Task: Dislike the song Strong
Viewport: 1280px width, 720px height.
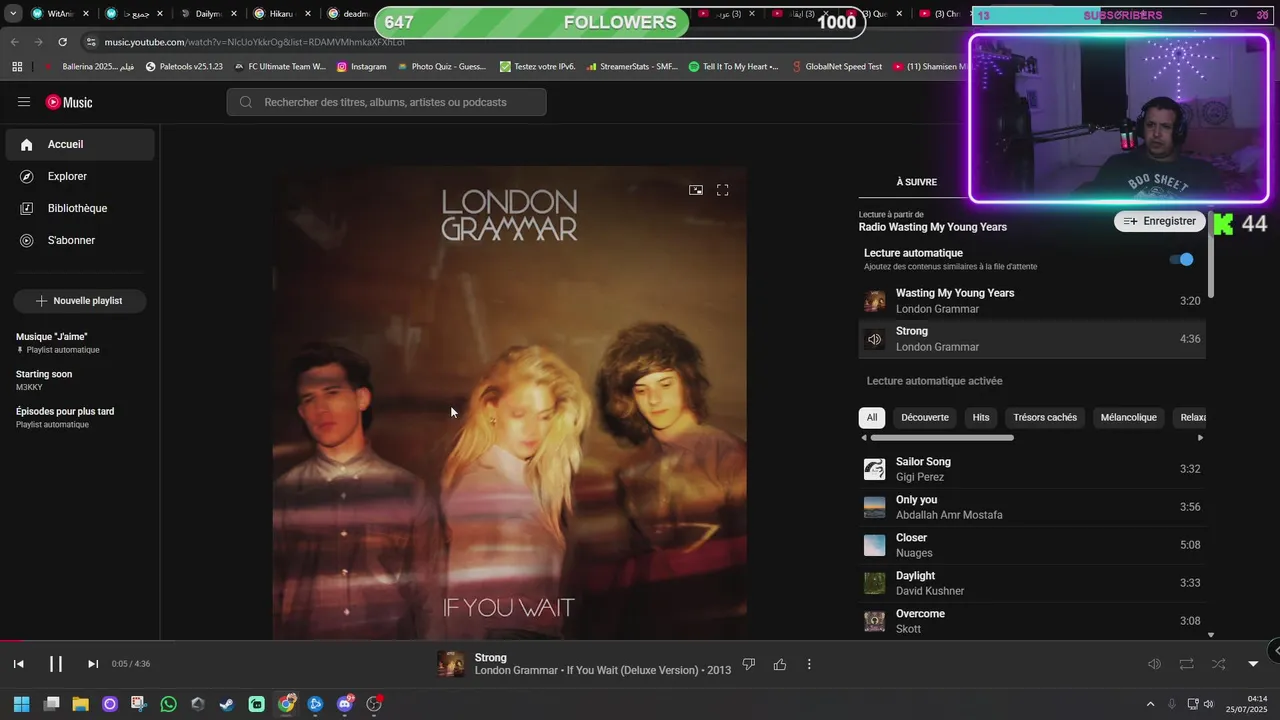Action: (748, 664)
